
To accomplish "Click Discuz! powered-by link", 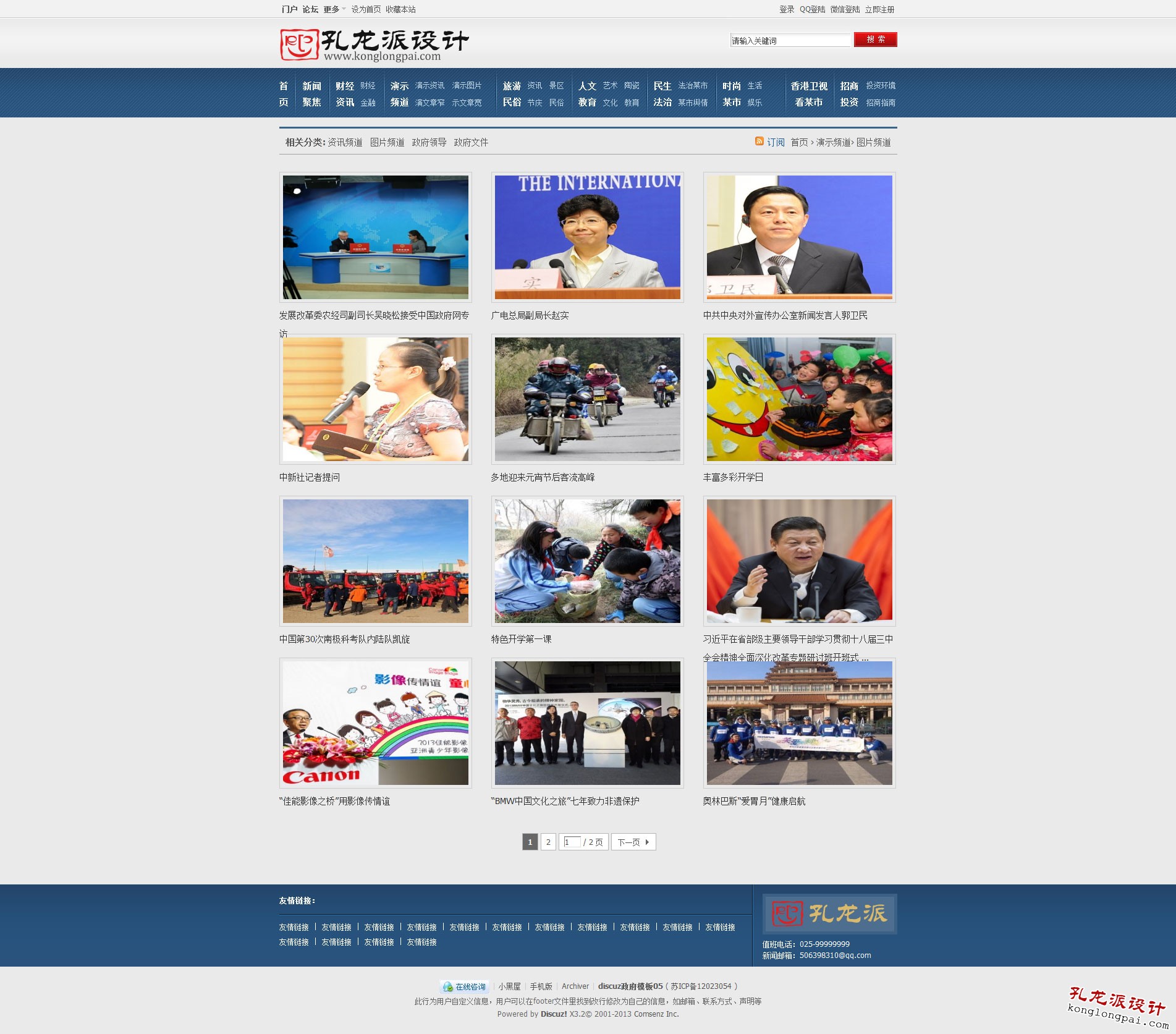I will coord(554,1014).
